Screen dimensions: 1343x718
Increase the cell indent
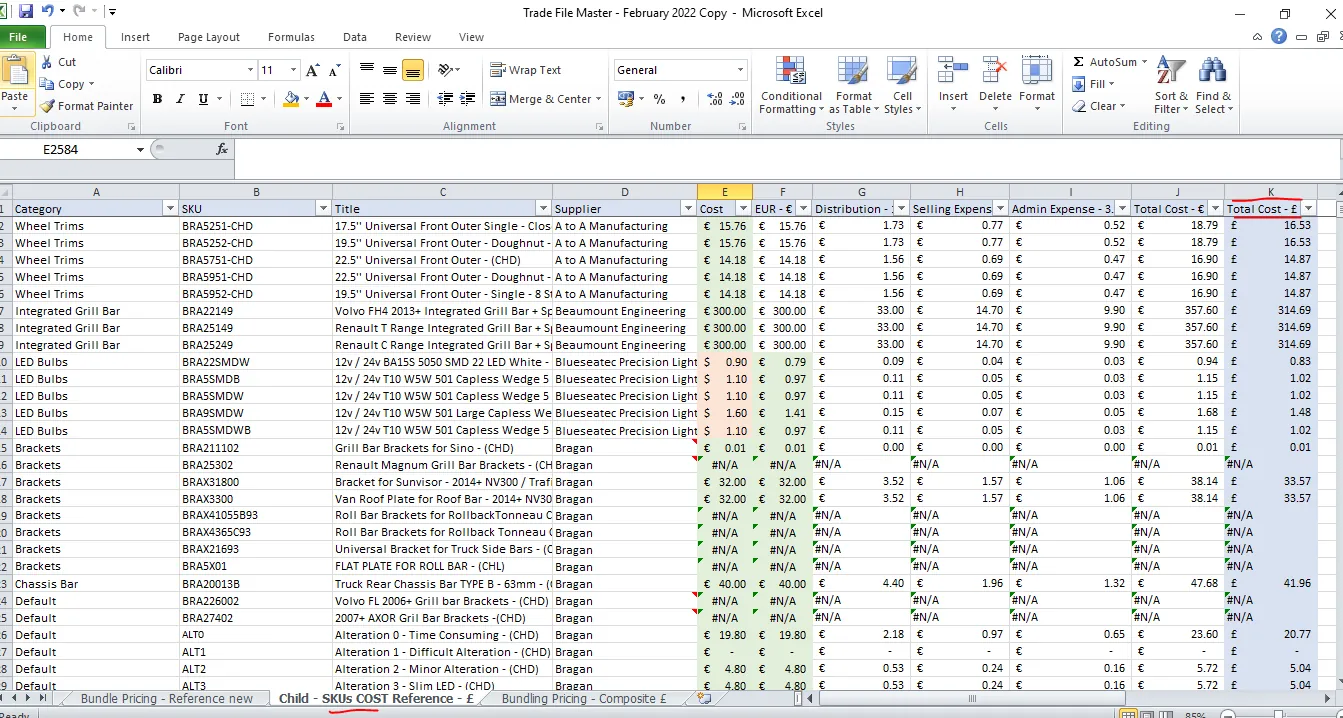(468, 99)
